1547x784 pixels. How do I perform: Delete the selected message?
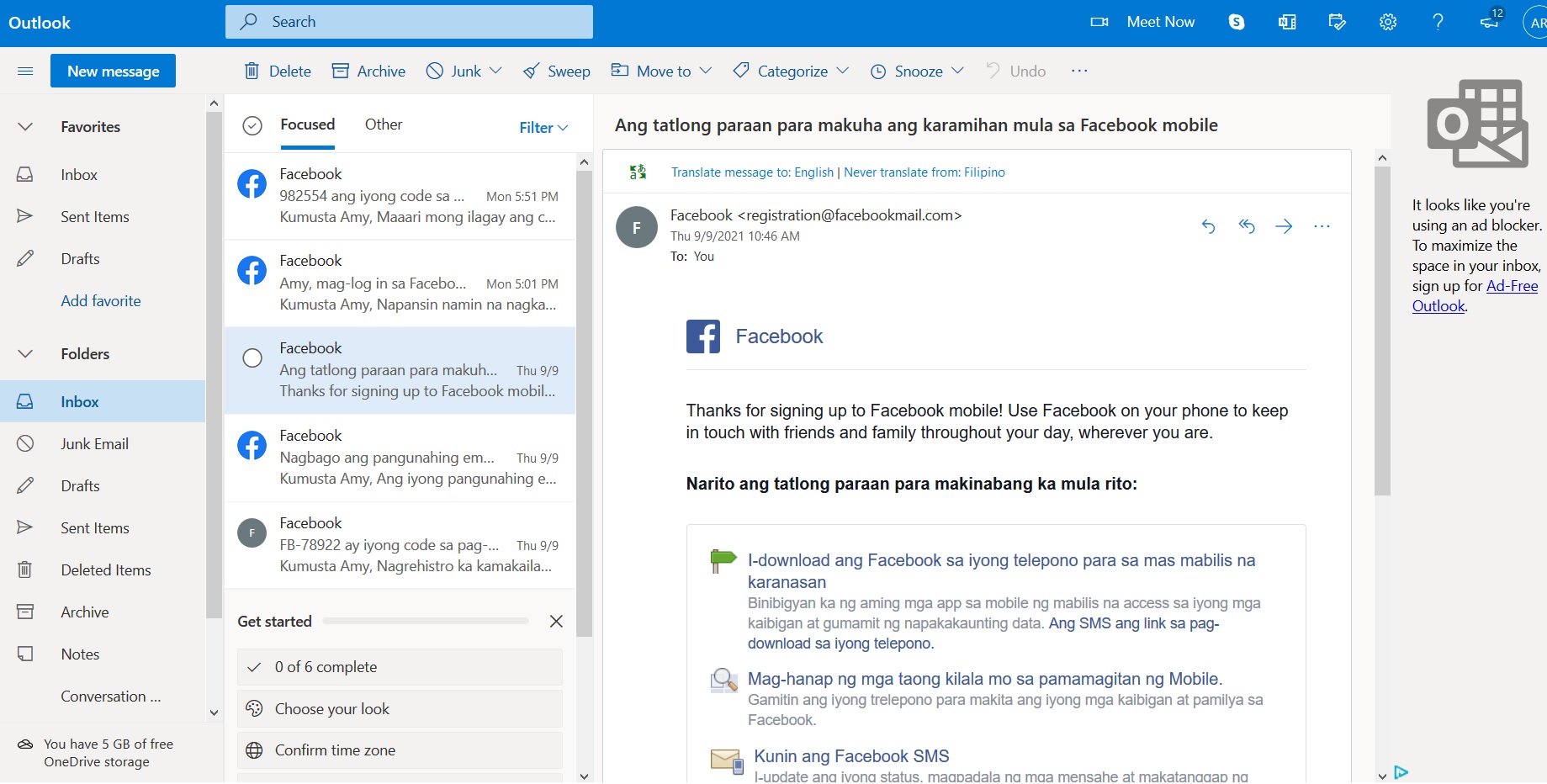click(278, 72)
